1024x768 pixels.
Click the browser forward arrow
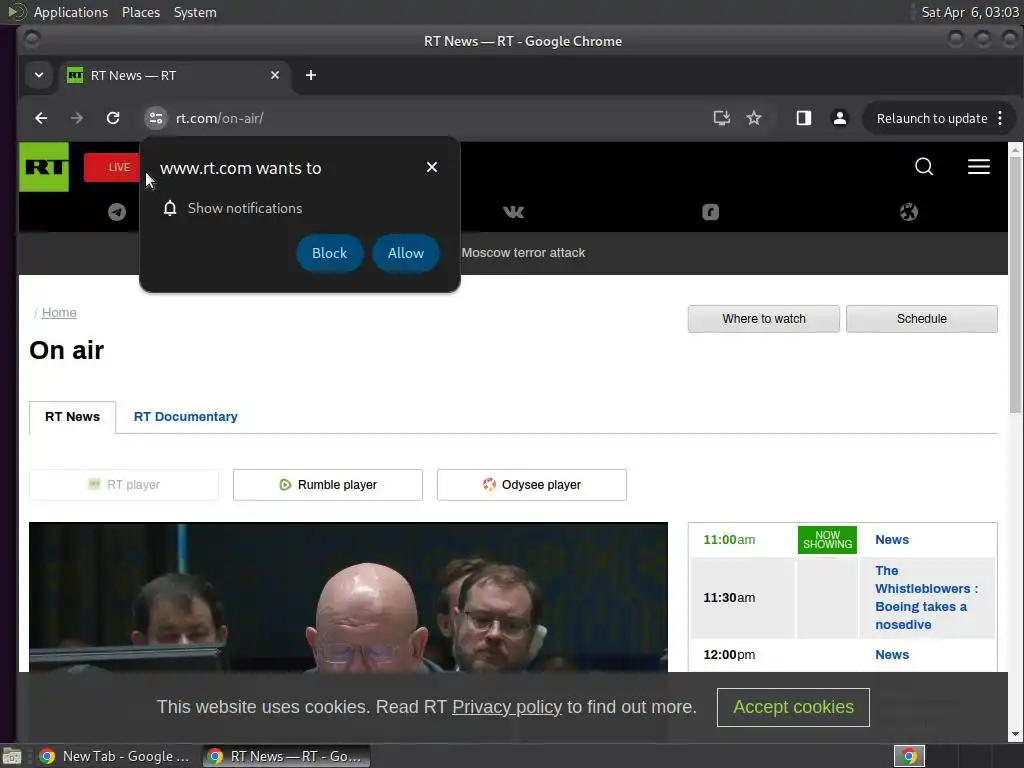(76, 118)
